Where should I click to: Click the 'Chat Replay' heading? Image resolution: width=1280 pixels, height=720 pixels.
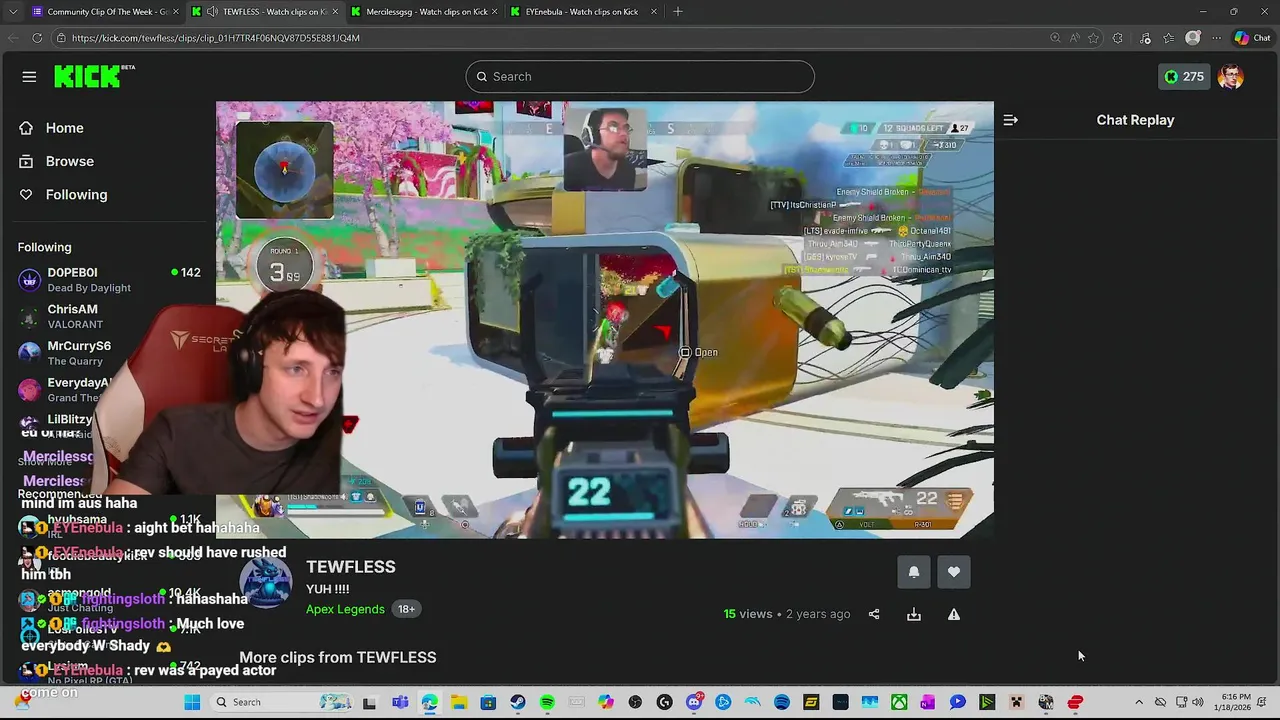1135,120
